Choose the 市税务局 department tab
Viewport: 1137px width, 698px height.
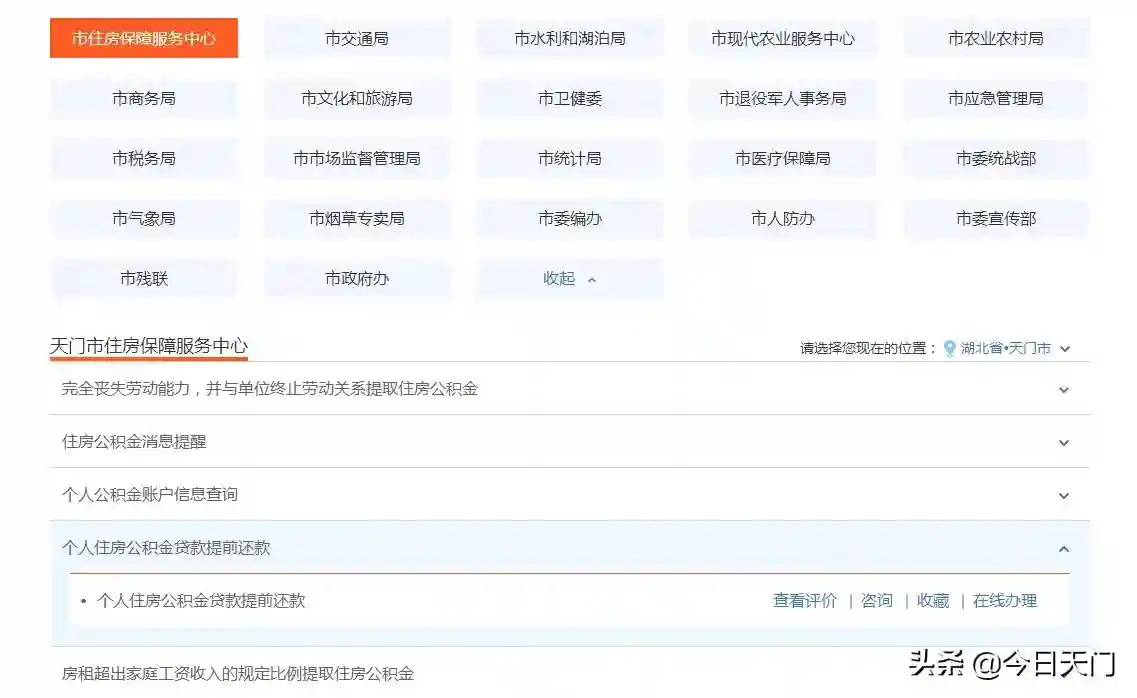click(144, 158)
